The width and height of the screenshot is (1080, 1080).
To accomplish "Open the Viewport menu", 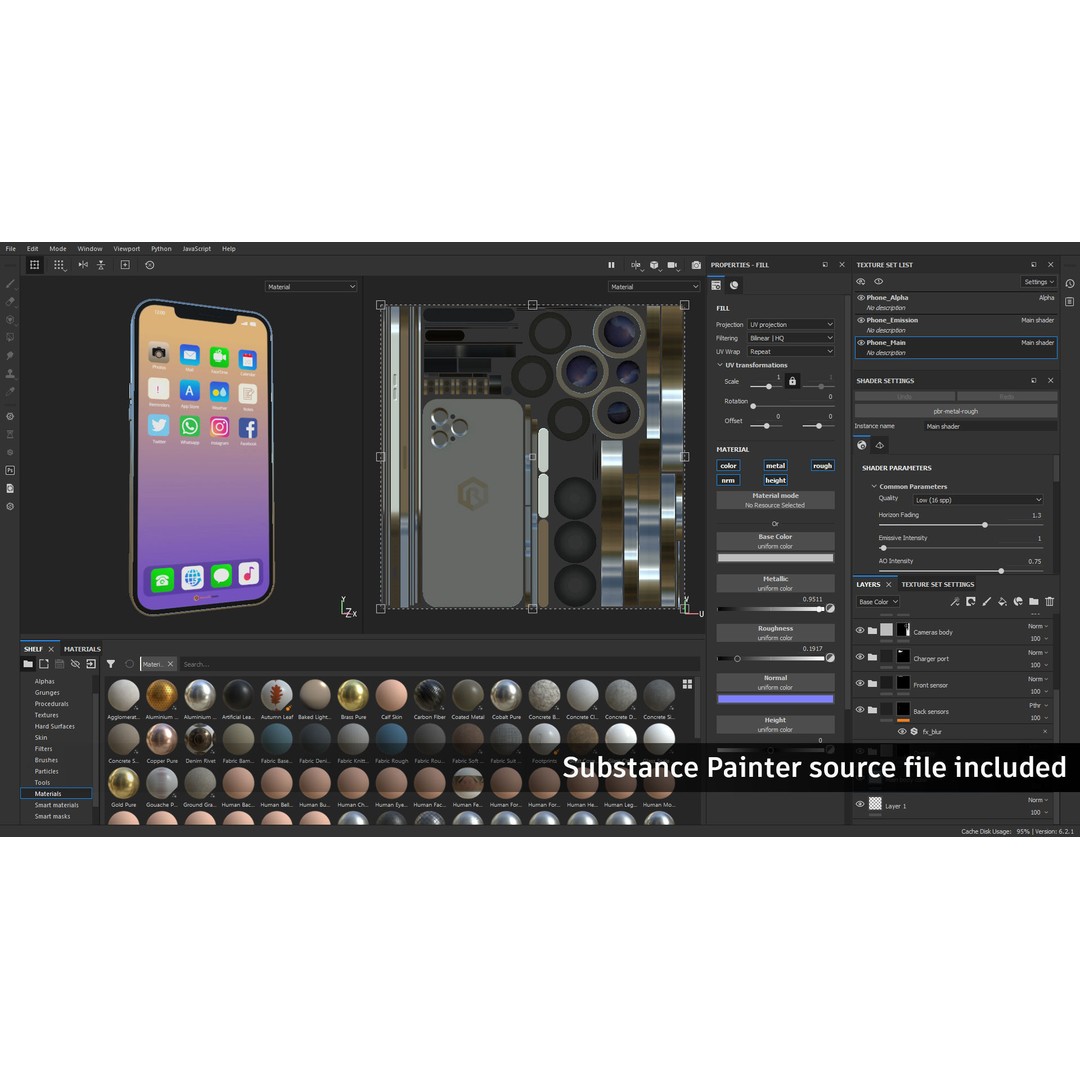I will [x=127, y=249].
